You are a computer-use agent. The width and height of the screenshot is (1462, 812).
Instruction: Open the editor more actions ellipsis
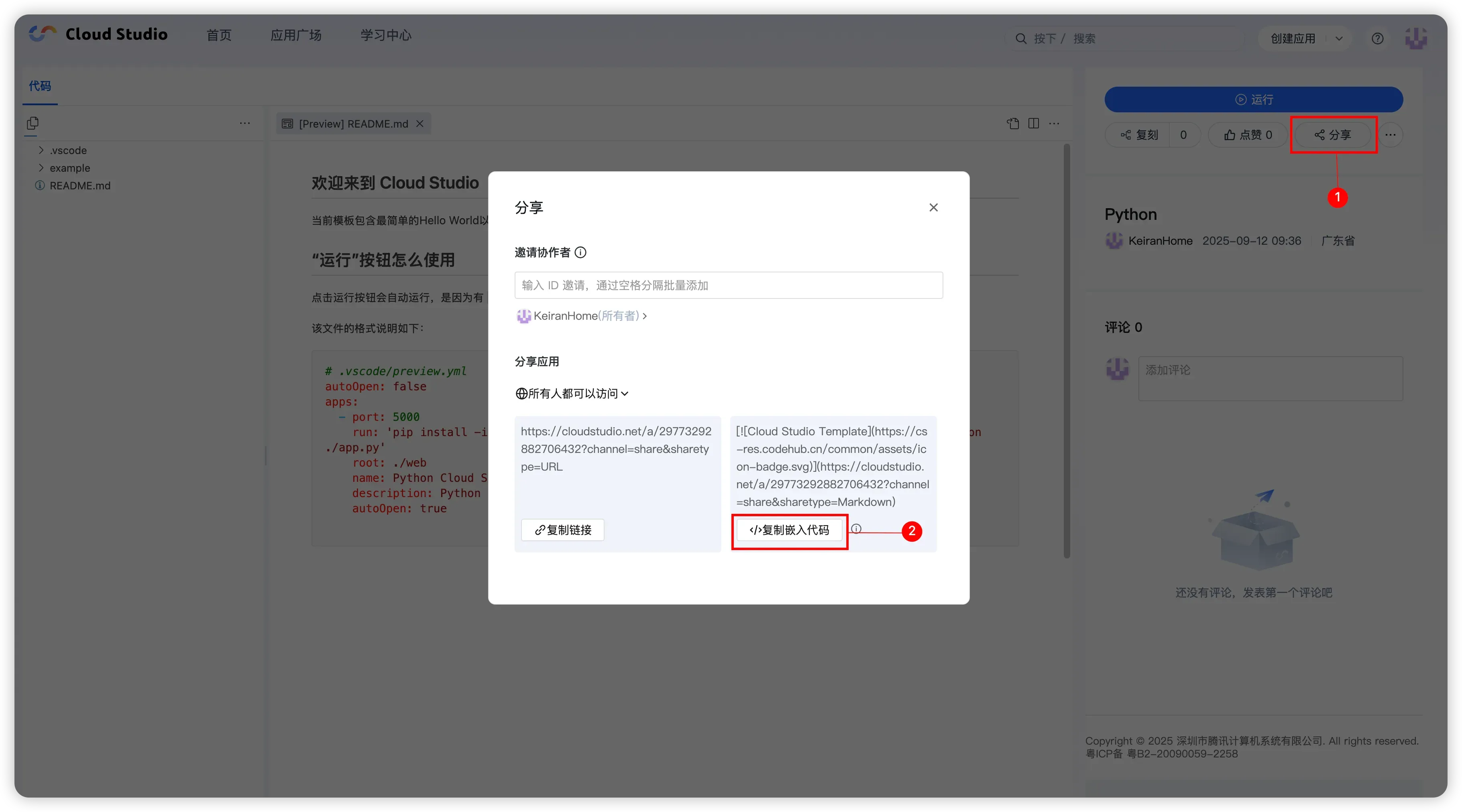pos(1054,124)
